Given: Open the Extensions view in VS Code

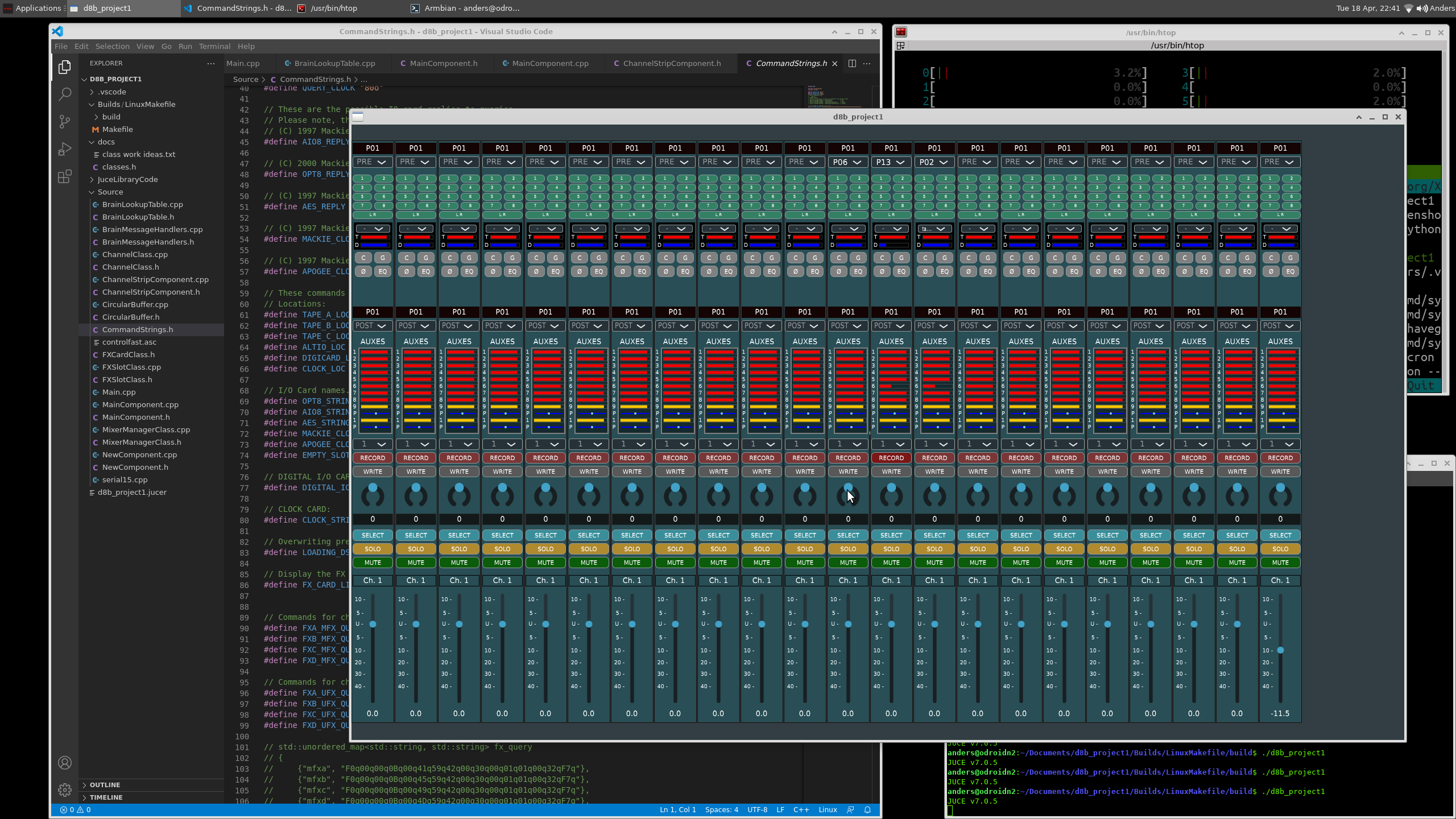Looking at the screenshot, I should [65, 176].
